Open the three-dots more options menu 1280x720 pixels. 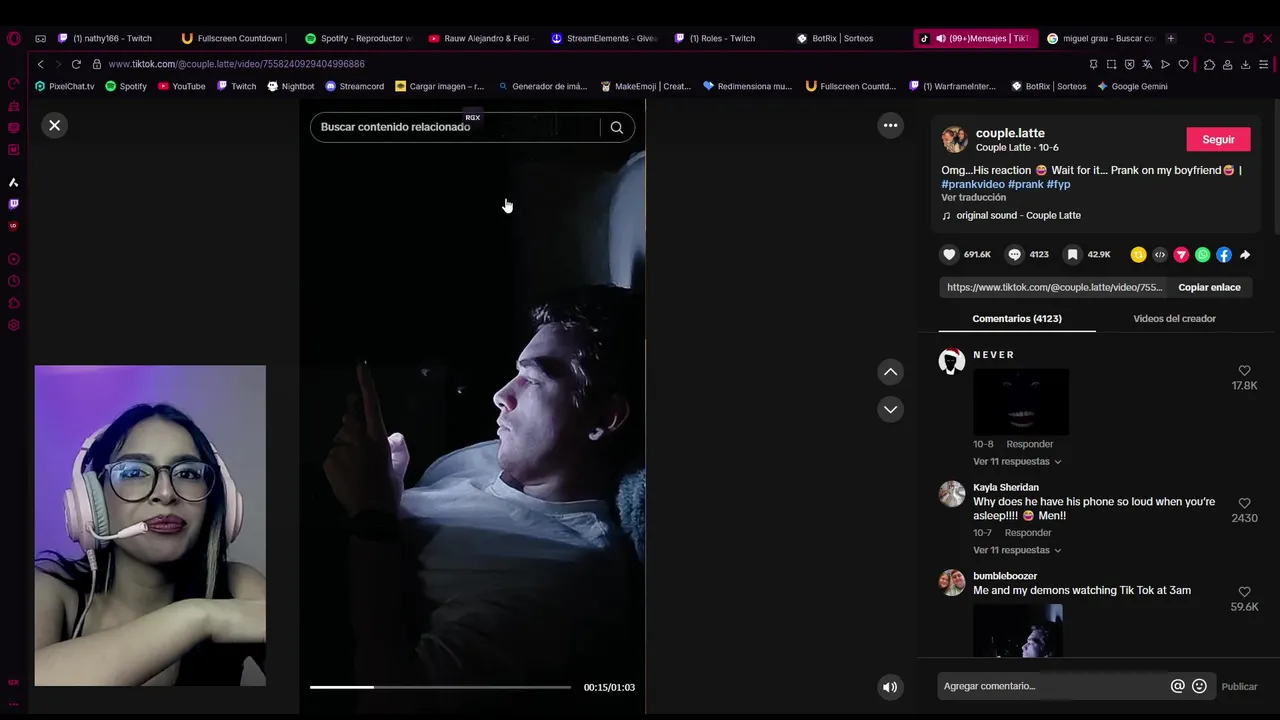pyautogui.click(x=890, y=125)
